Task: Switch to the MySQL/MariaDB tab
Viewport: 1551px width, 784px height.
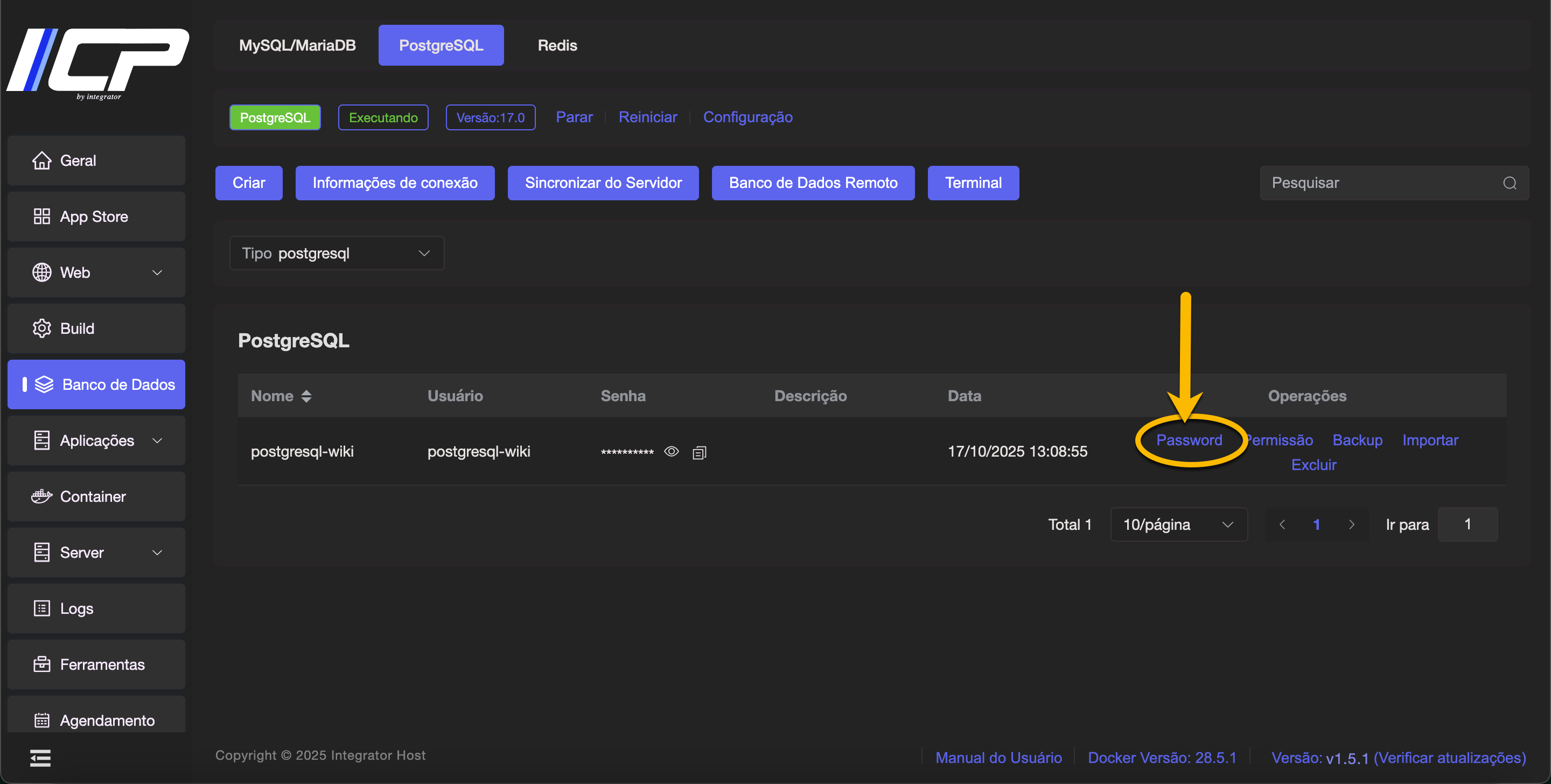Action: tap(297, 45)
